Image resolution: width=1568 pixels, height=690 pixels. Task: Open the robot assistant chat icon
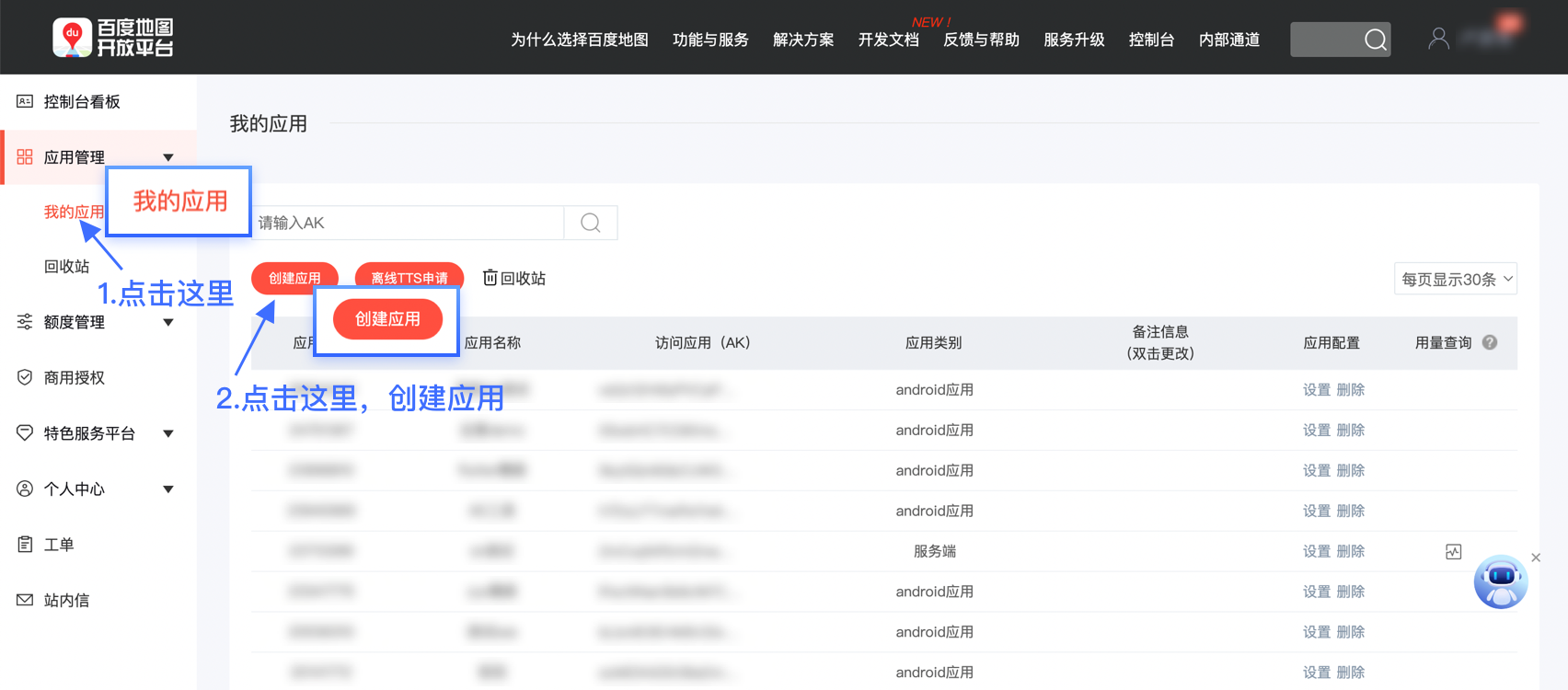click(1500, 581)
